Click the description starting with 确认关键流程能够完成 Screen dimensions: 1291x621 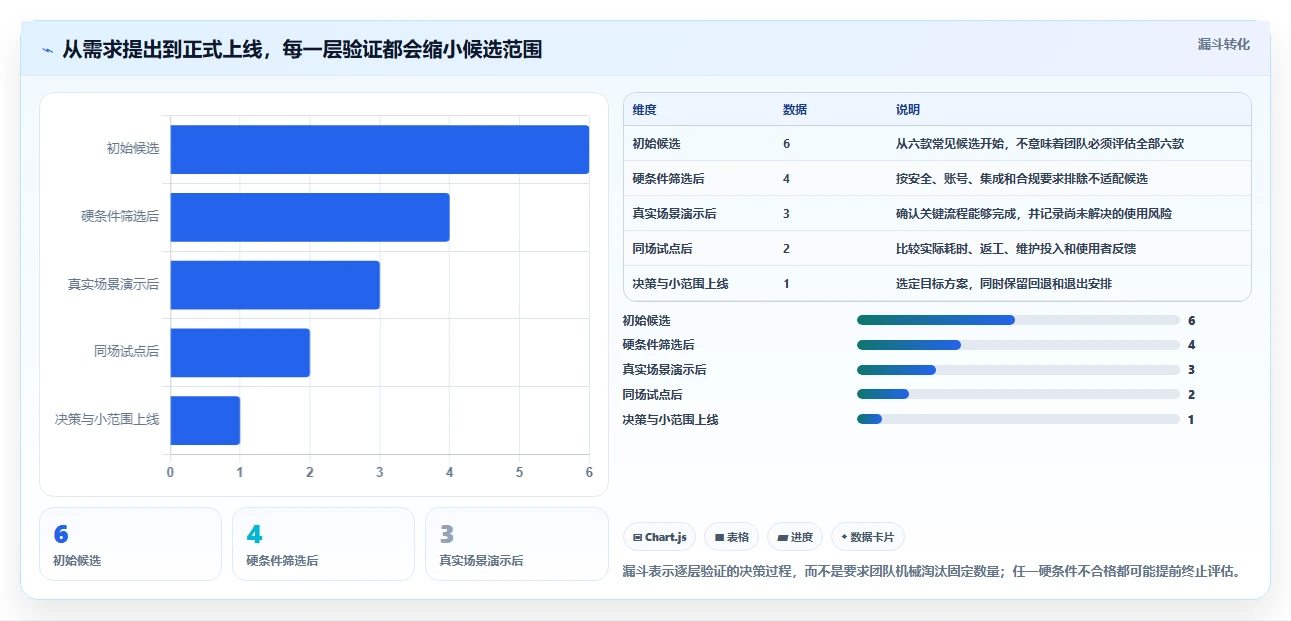coord(1034,214)
